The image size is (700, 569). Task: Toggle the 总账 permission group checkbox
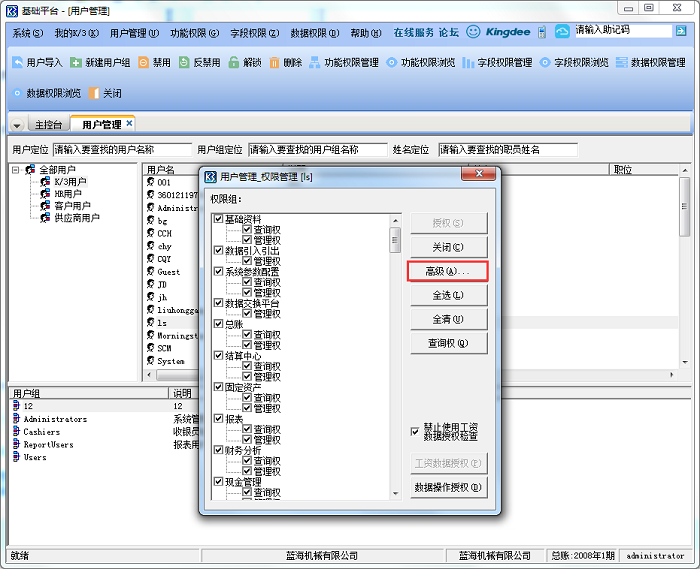coord(218,323)
